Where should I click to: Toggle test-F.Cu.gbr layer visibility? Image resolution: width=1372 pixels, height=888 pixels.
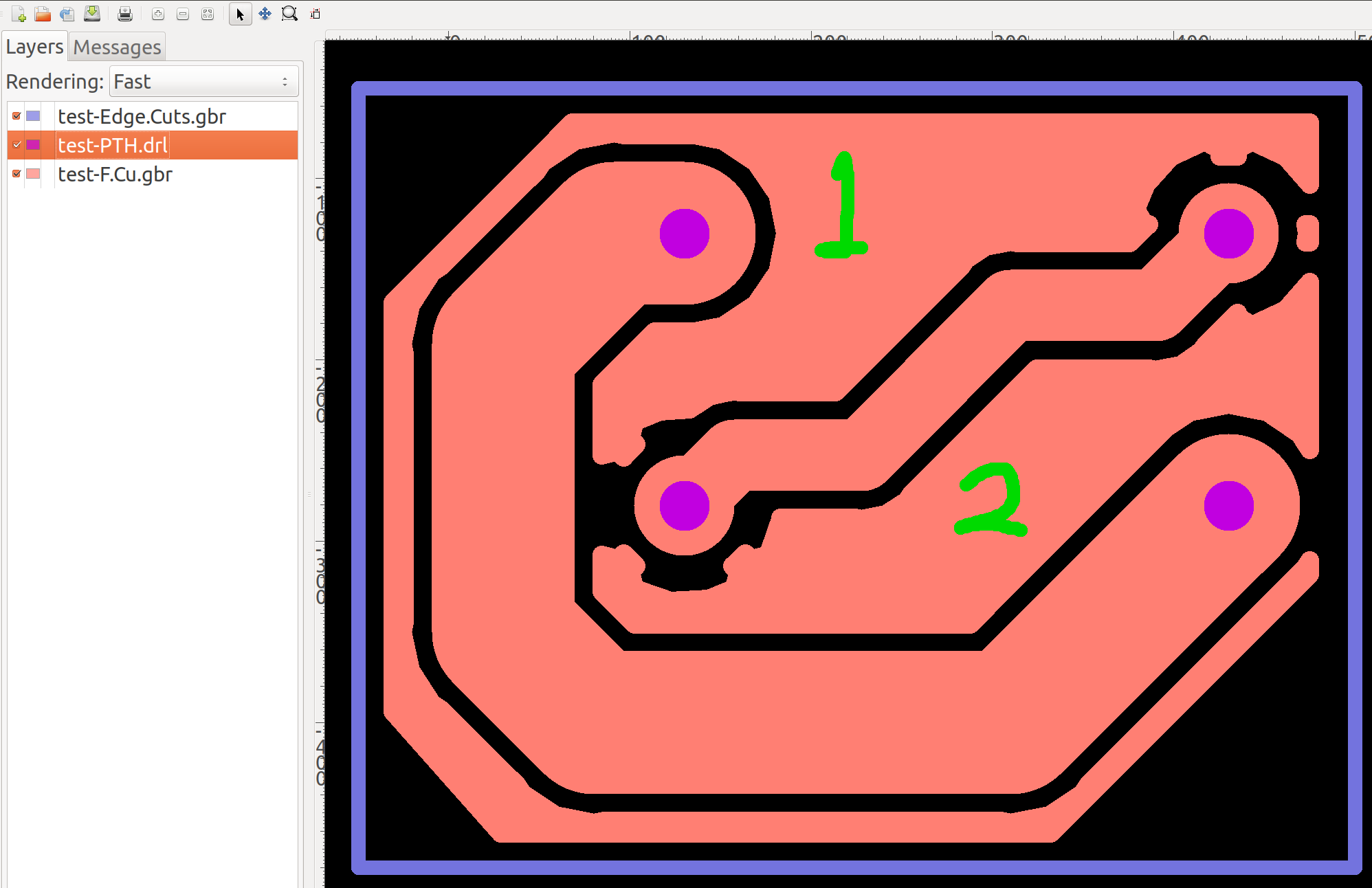[x=16, y=173]
